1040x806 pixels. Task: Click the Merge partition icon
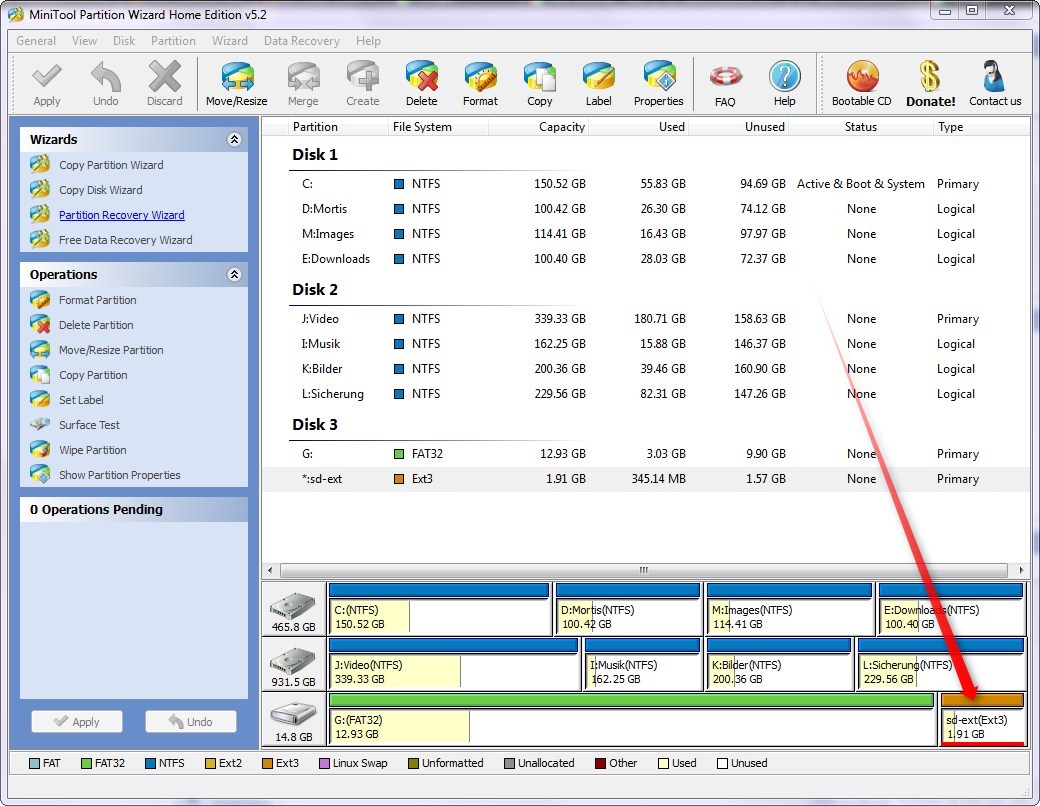[x=303, y=84]
